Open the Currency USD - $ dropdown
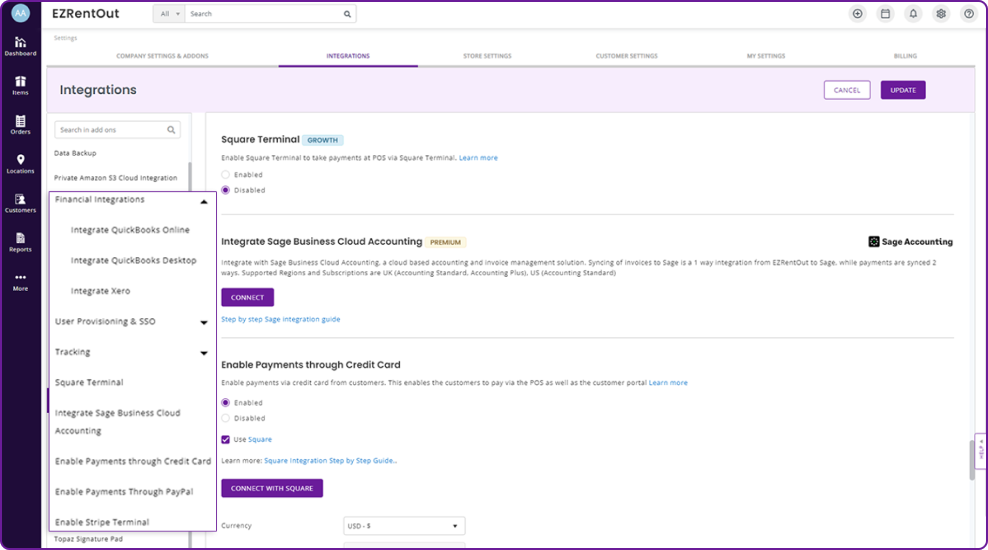The width and height of the screenshot is (988, 550). click(x=404, y=526)
